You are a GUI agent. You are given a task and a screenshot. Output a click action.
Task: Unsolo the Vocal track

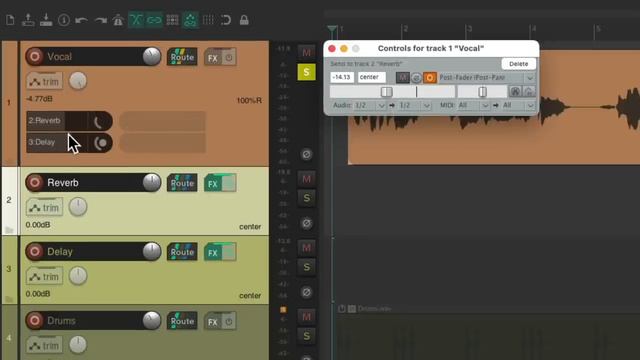[x=307, y=72]
